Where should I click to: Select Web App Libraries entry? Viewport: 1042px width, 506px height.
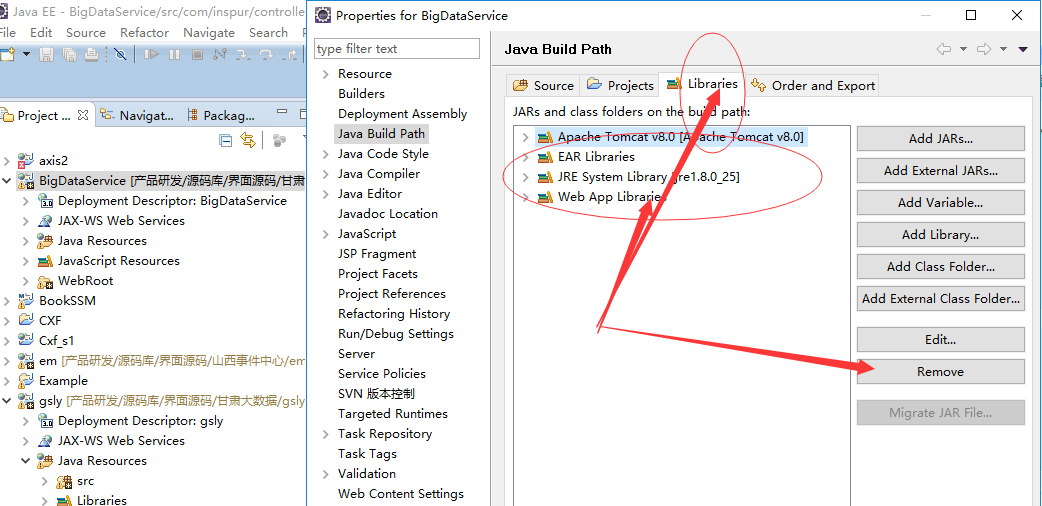pyautogui.click(x=611, y=197)
